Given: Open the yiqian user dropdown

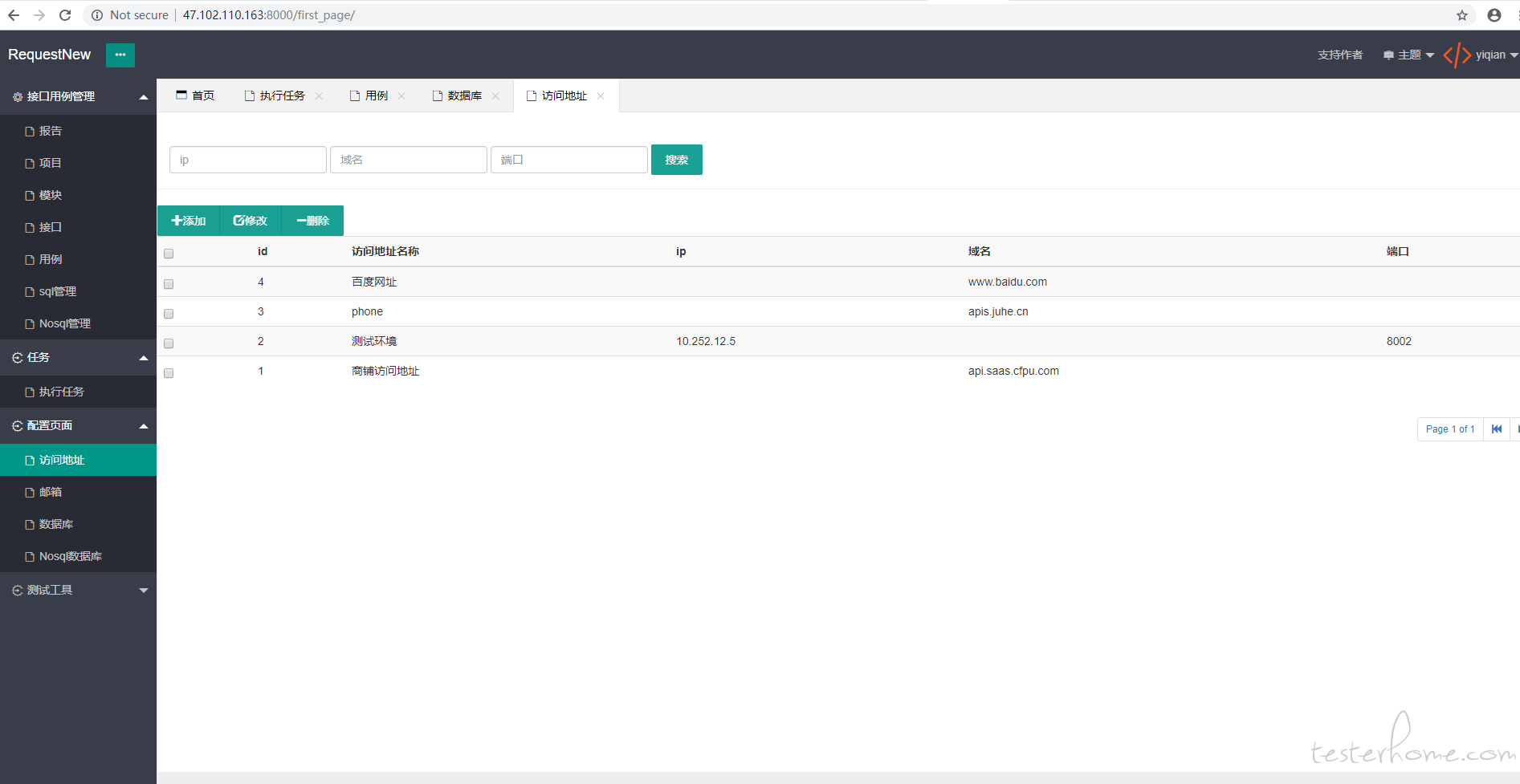Looking at the screenshot, I should [1497, 55].
